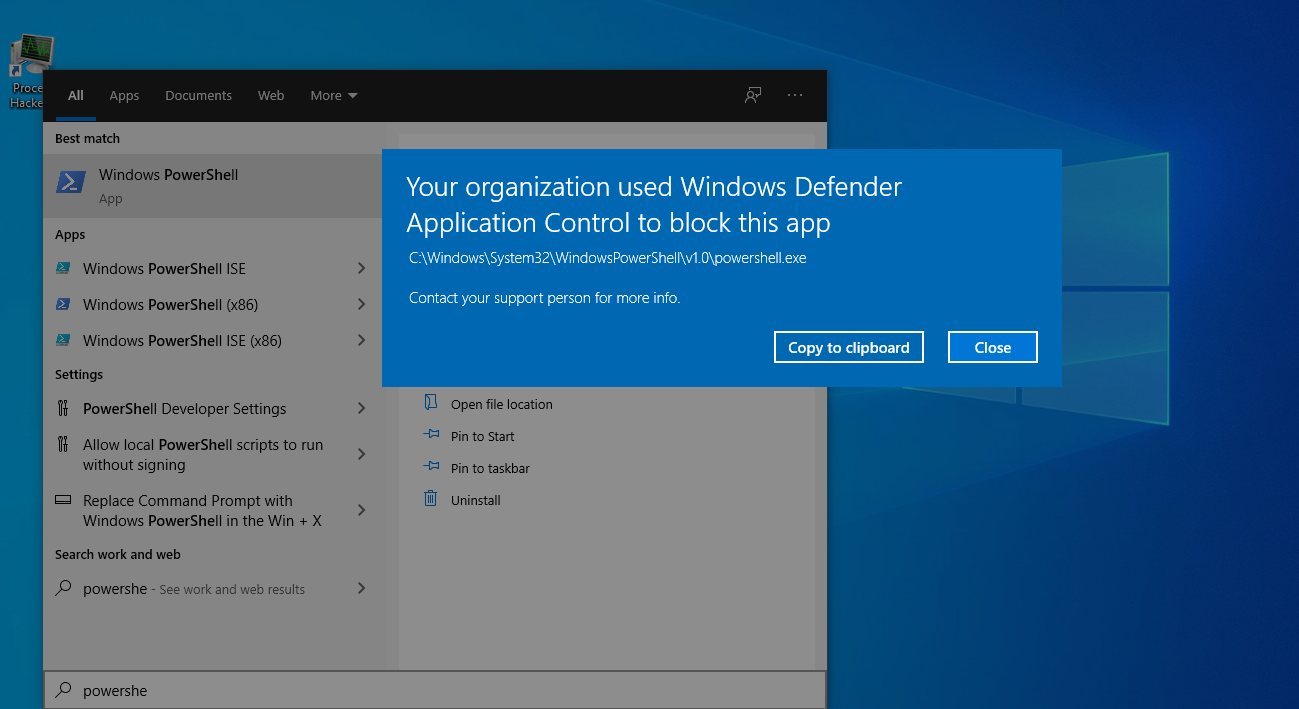Open the three-dot options menu
Viewport: 1299px width, 709px height.
click(x=795, y=95)
